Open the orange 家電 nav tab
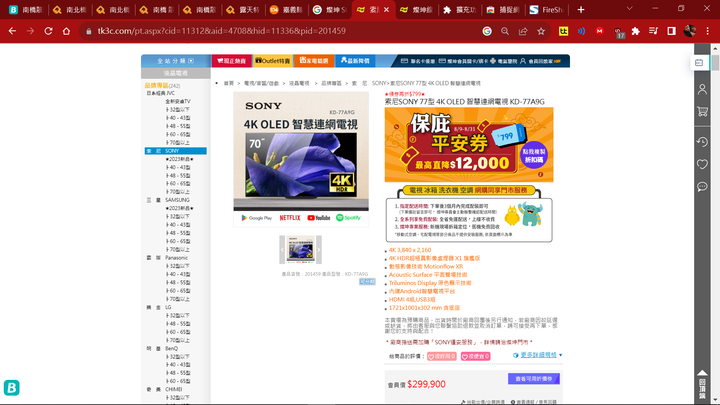Image resolution: width=720 pixels, height=405 pixels. [x=314, y=61]
